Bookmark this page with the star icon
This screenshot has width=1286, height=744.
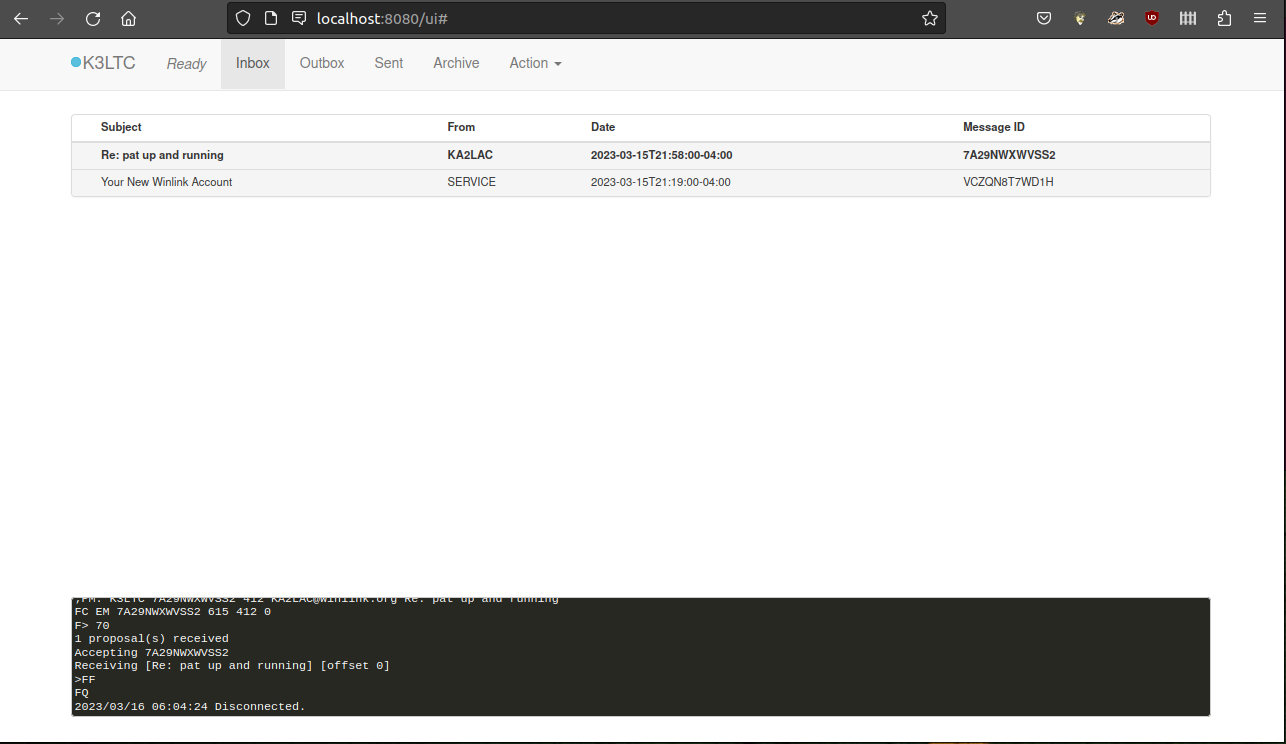[x=929, y=18]
